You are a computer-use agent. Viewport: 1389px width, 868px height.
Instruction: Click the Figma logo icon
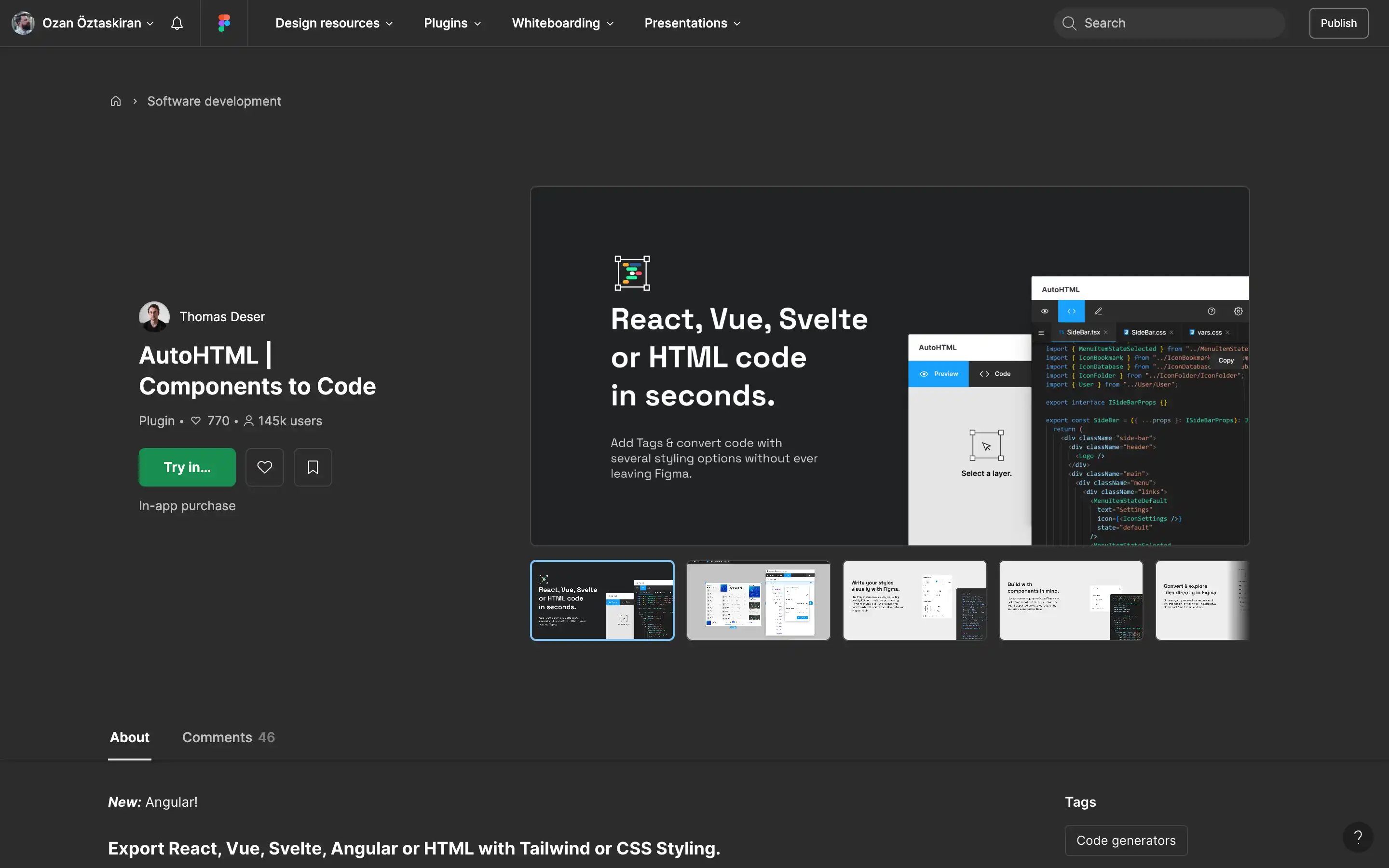coord(224,23)
